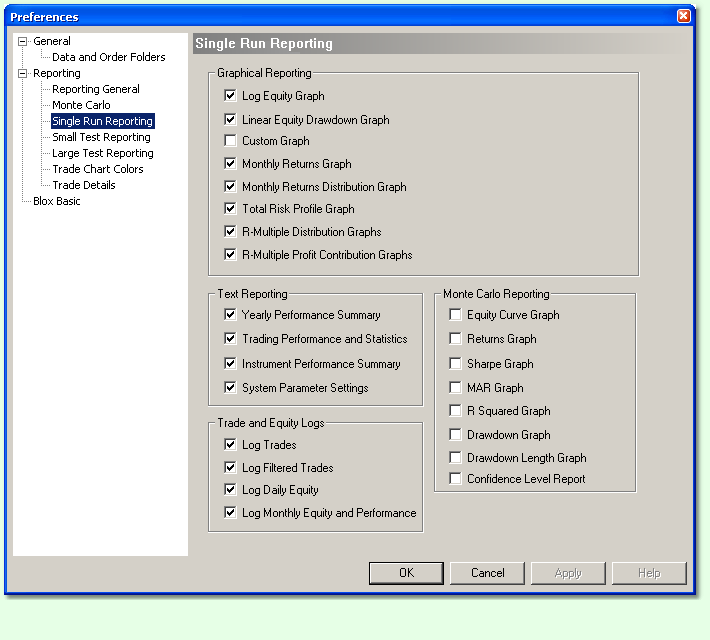The image size is (710, 640).
Task: Select Data and Order Folders
Action: point(109,57)
